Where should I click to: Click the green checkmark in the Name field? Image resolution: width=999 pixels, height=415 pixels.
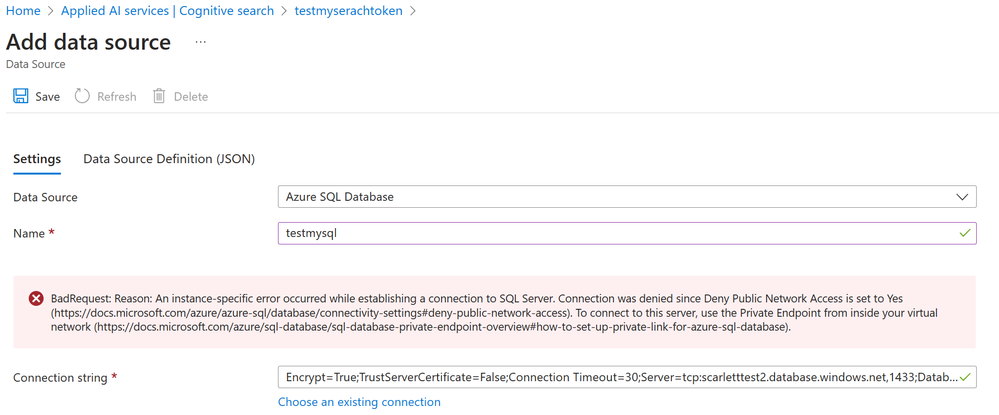pyautogui.click(x=965, y=233)
